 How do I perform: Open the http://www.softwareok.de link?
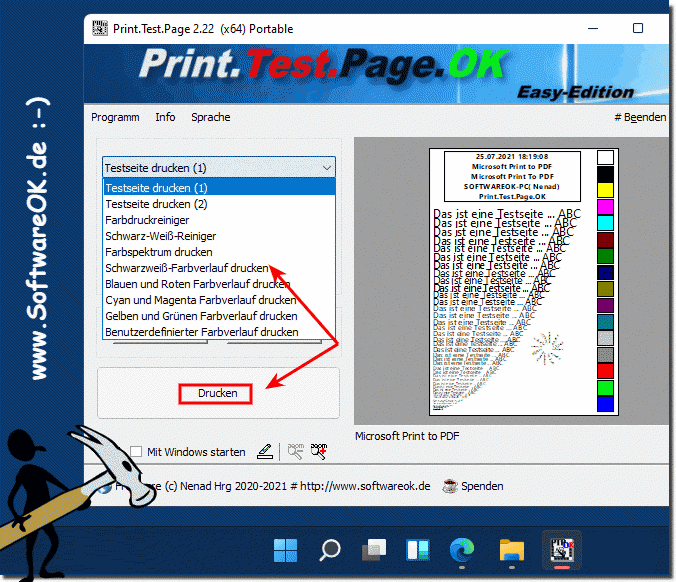tap(365, 486)
